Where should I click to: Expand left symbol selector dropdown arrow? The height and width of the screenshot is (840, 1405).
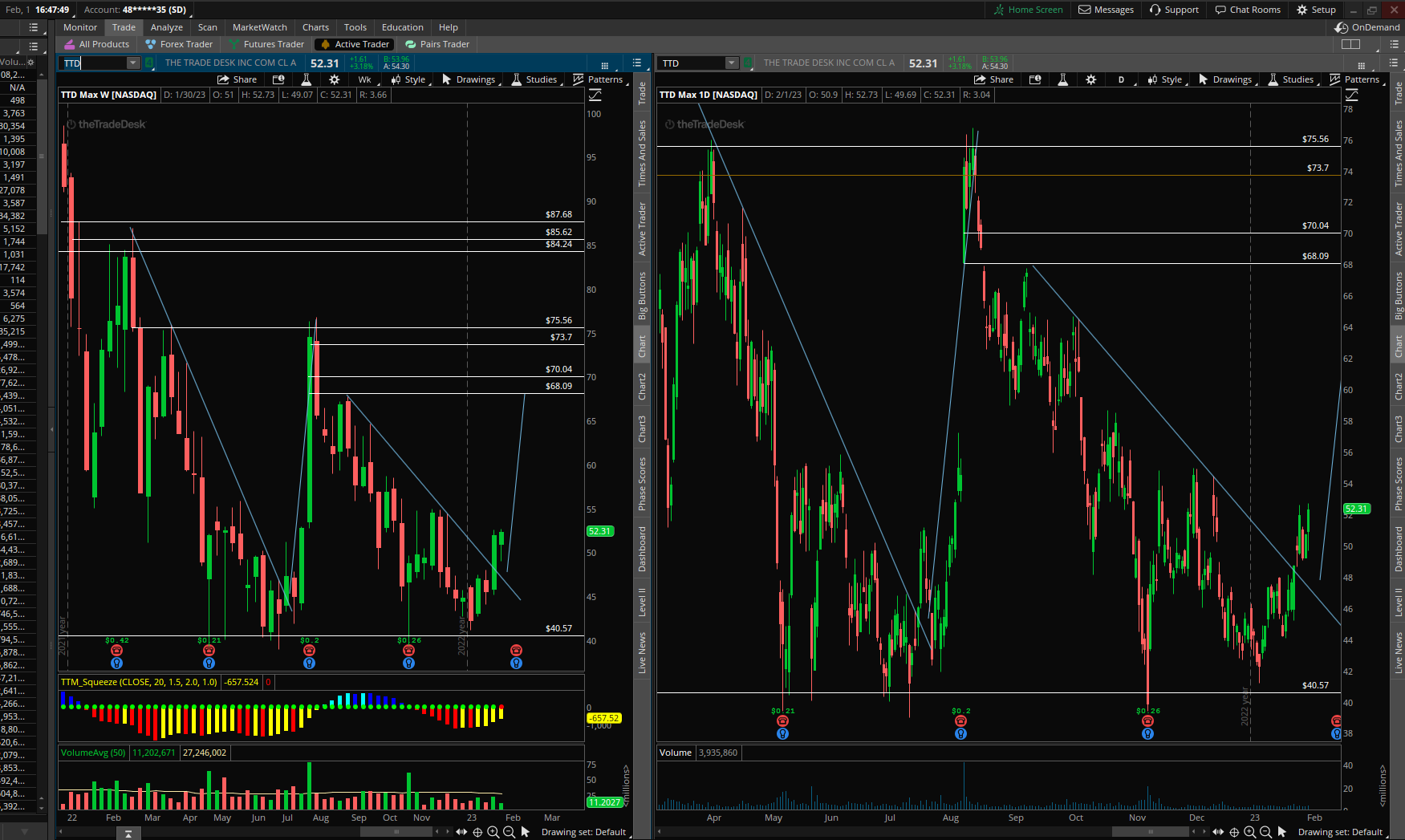coord(133,63)
